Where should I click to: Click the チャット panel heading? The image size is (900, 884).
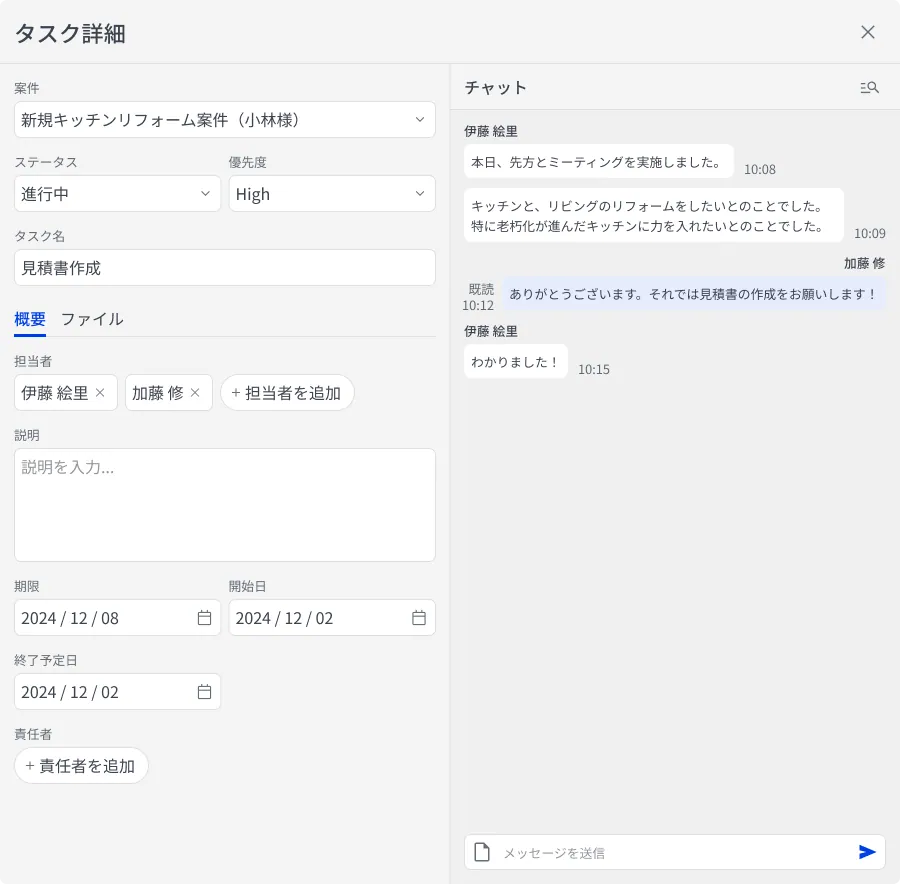tap(495, 88)
